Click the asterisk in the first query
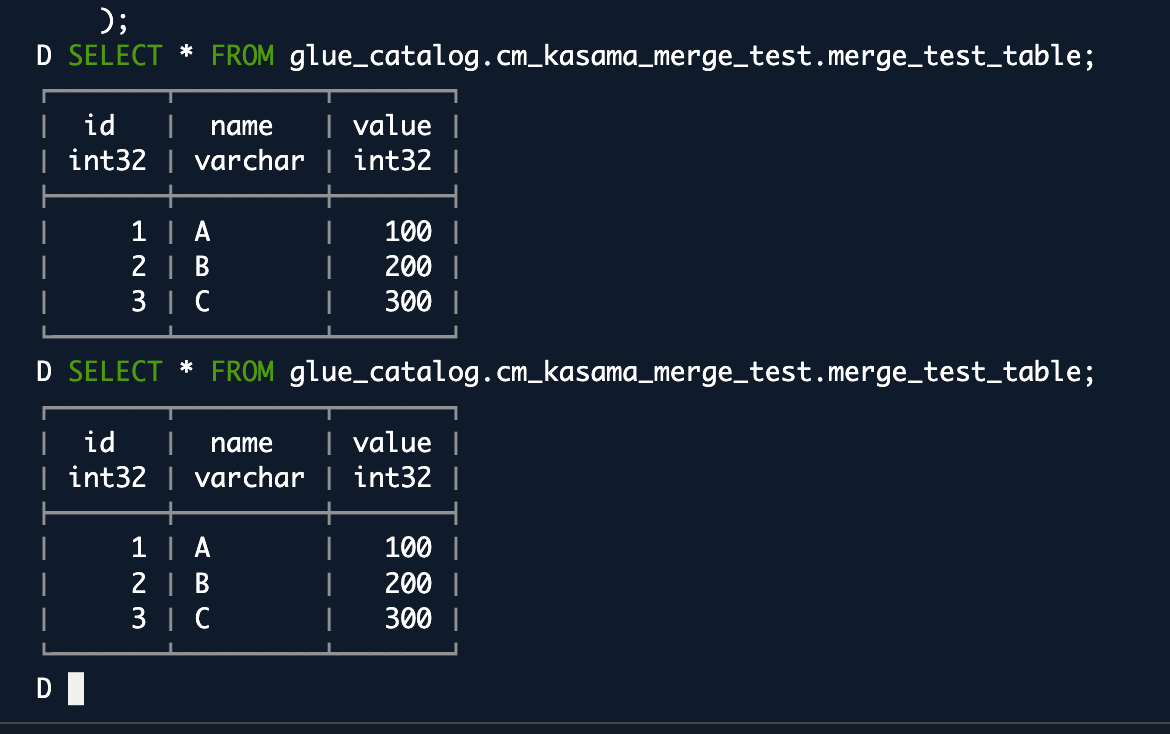This screenshot has height=734, width=1170. pyautogui.click(x=187, y=54)
